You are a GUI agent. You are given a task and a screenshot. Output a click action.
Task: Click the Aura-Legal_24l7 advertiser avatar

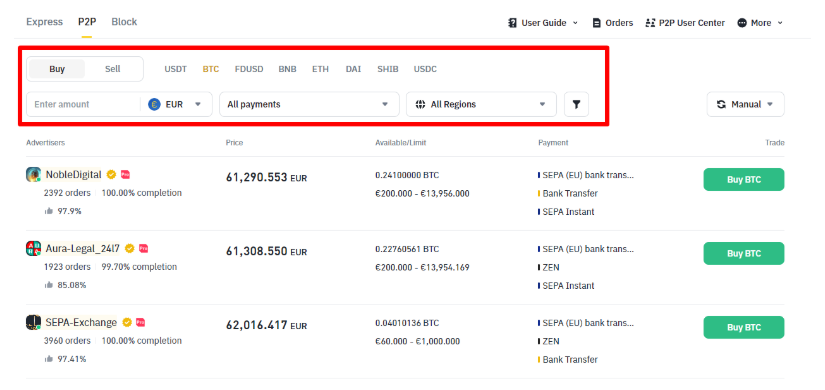[x=33, y=248]
